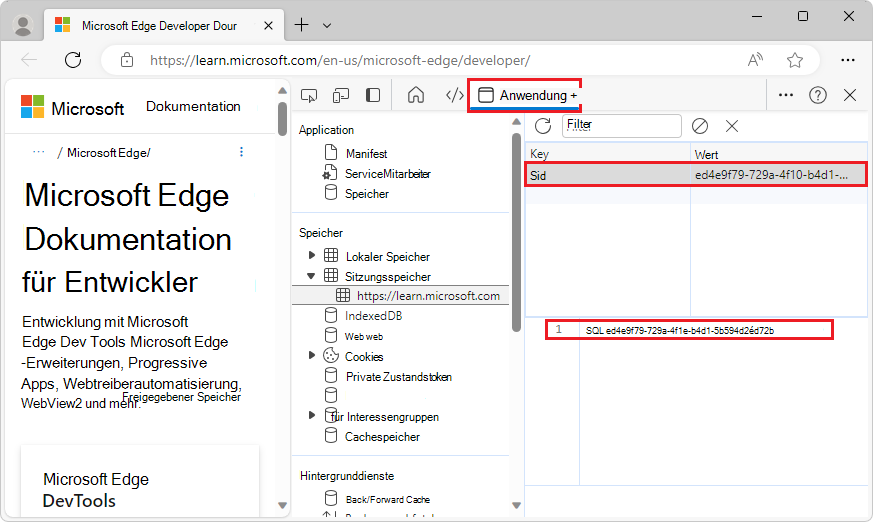Open the DevTools Welcome home icon

coord(415,95)
